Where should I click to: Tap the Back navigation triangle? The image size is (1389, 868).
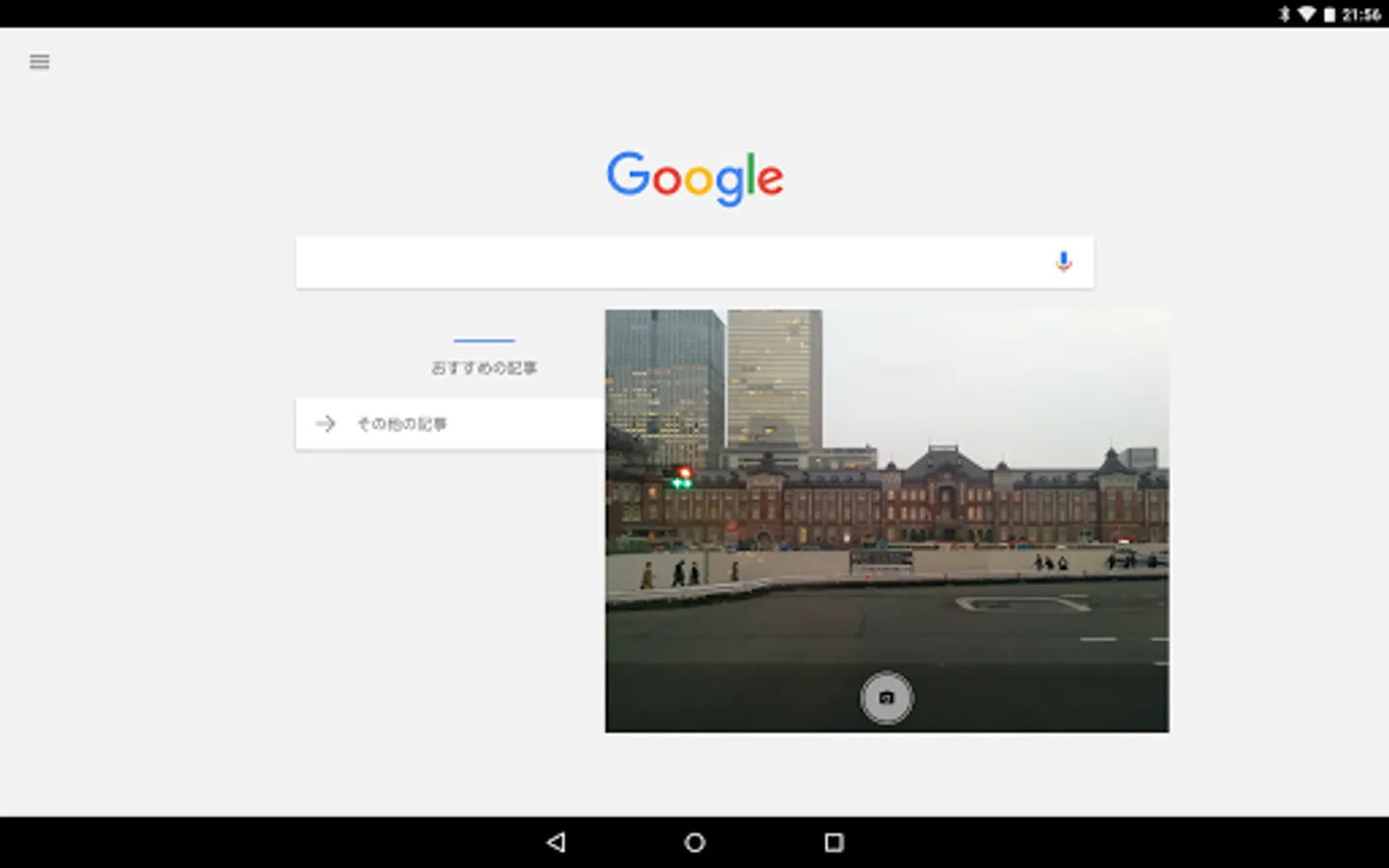556,842
